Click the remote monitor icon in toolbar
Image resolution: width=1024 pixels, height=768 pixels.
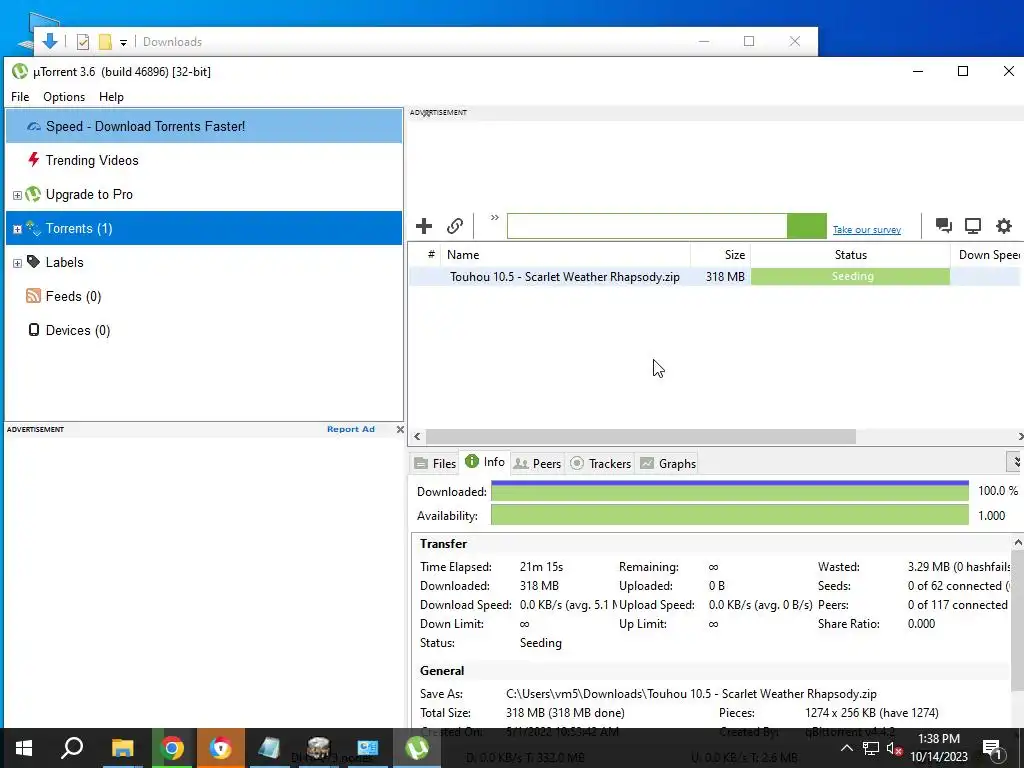(973, 226)
